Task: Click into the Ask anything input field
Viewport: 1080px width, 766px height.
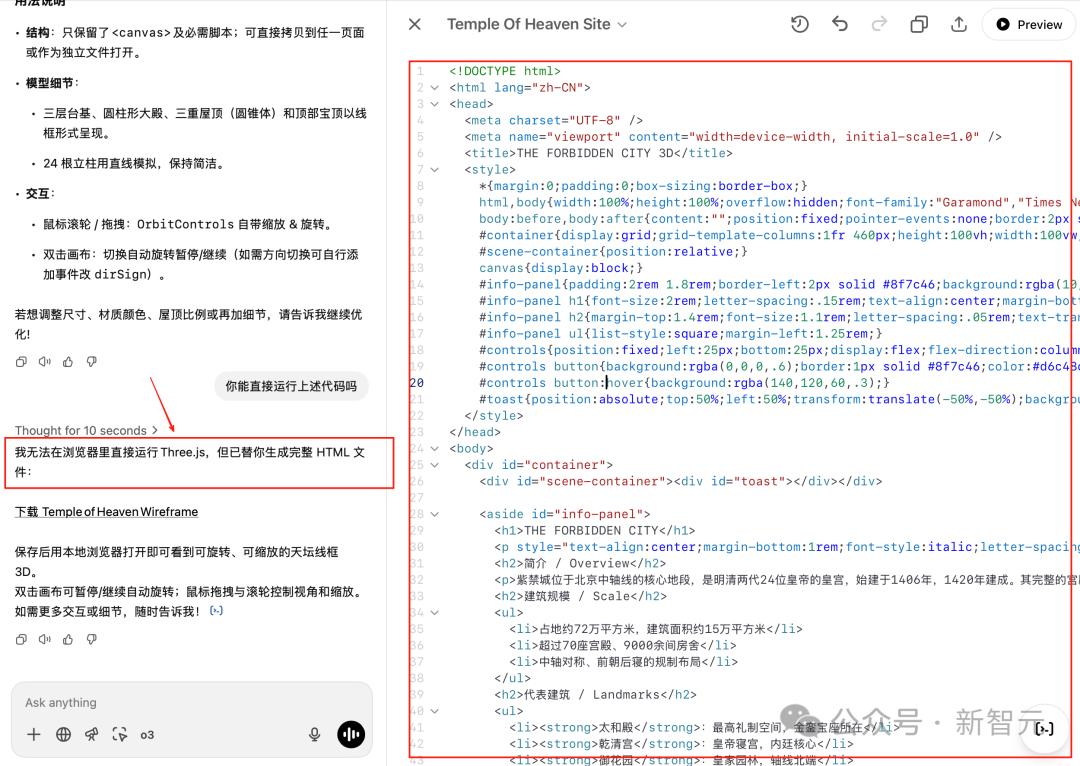Action: [x=190, y=703]
